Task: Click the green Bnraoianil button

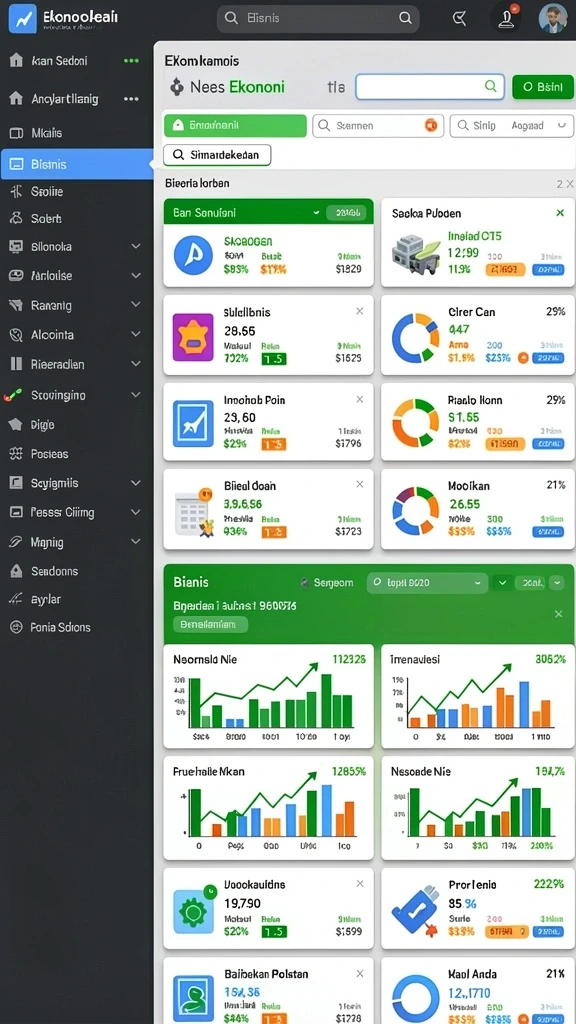Action: point(235,125)
